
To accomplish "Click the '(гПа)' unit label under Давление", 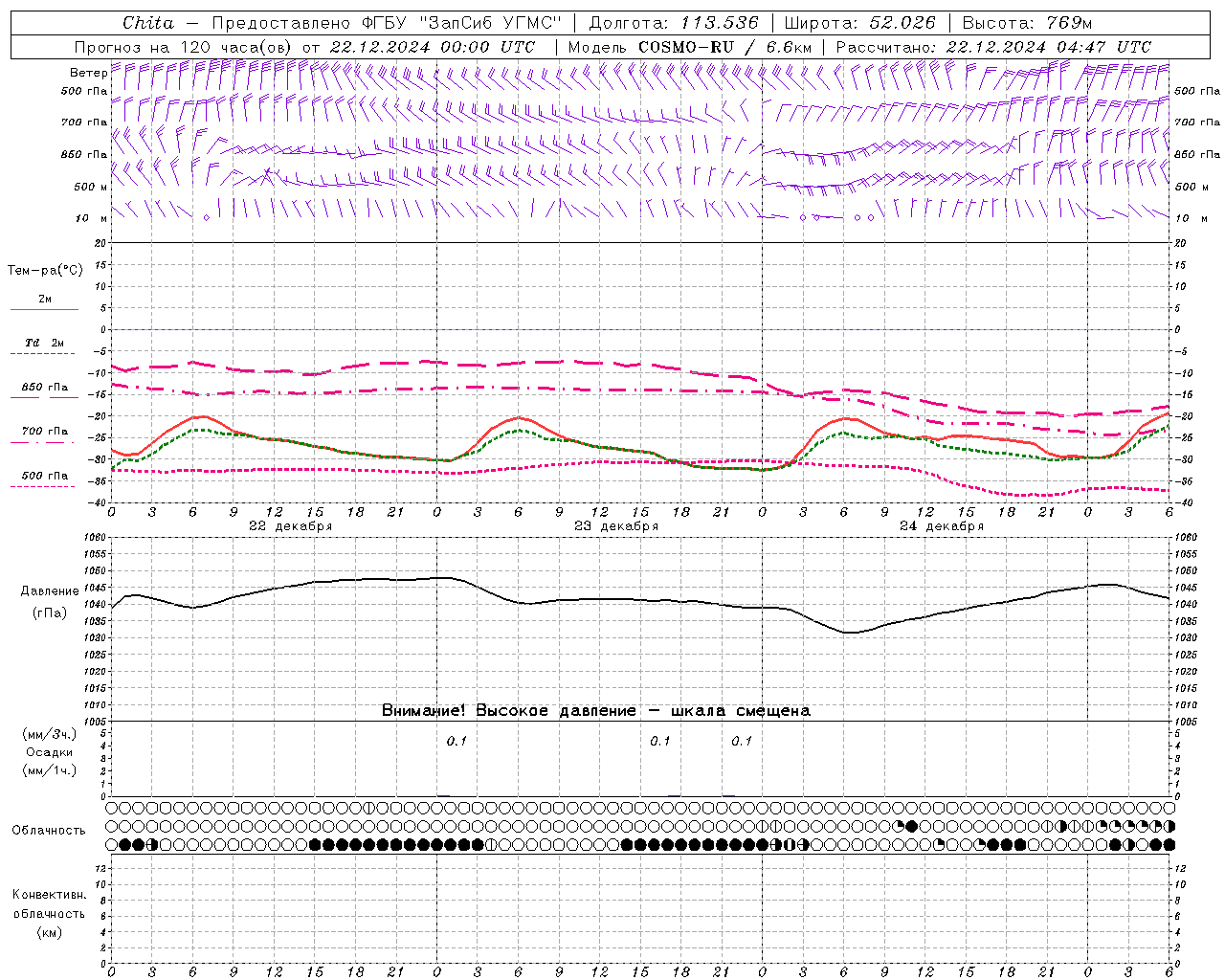I will pos(50,613).
